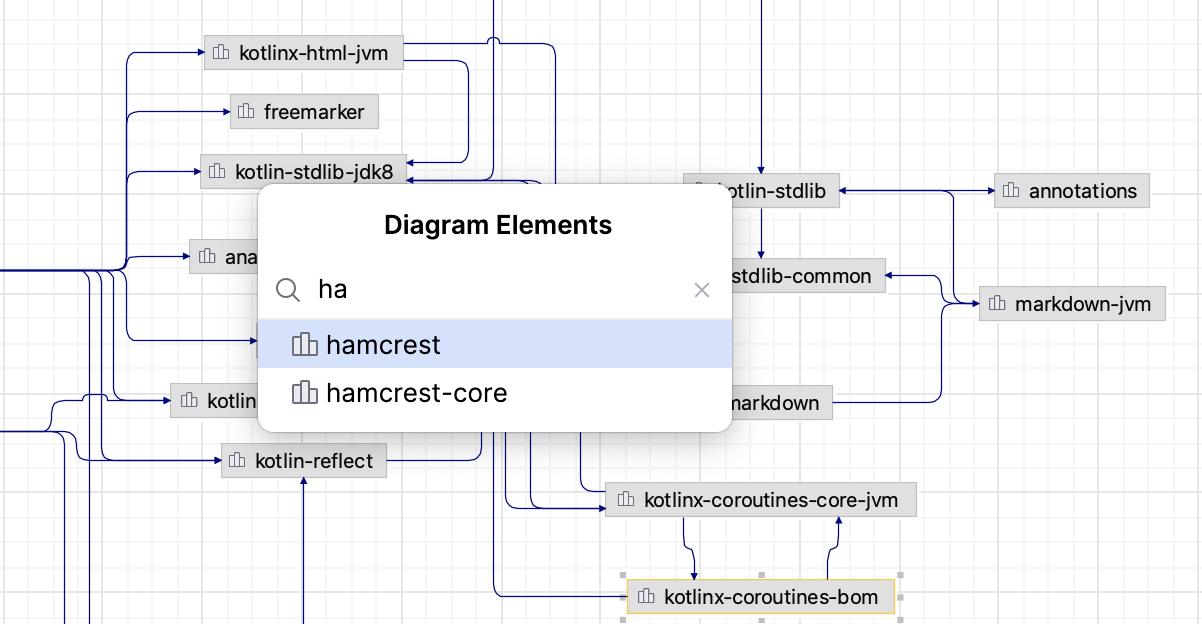Select the kotlin-stdlib-jdk8 diagram node
Viewport: 1202px width, 624px height.
click(305, 170)
